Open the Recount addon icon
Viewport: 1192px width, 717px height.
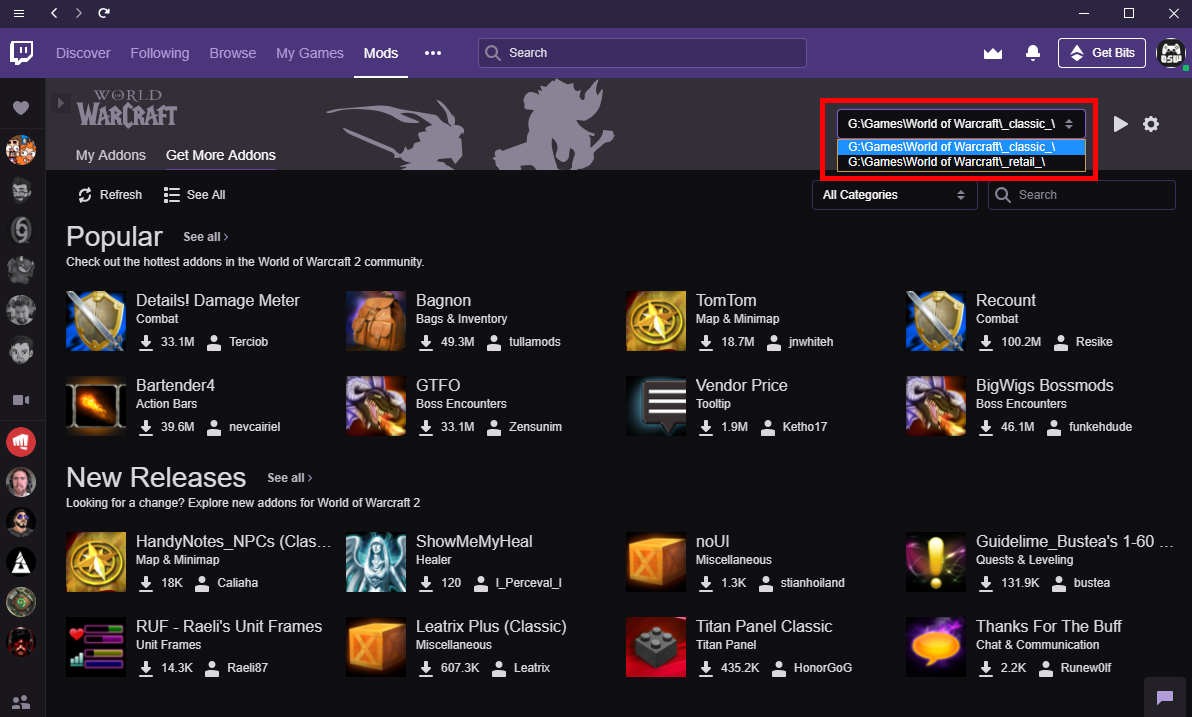[x=936, y=321]
